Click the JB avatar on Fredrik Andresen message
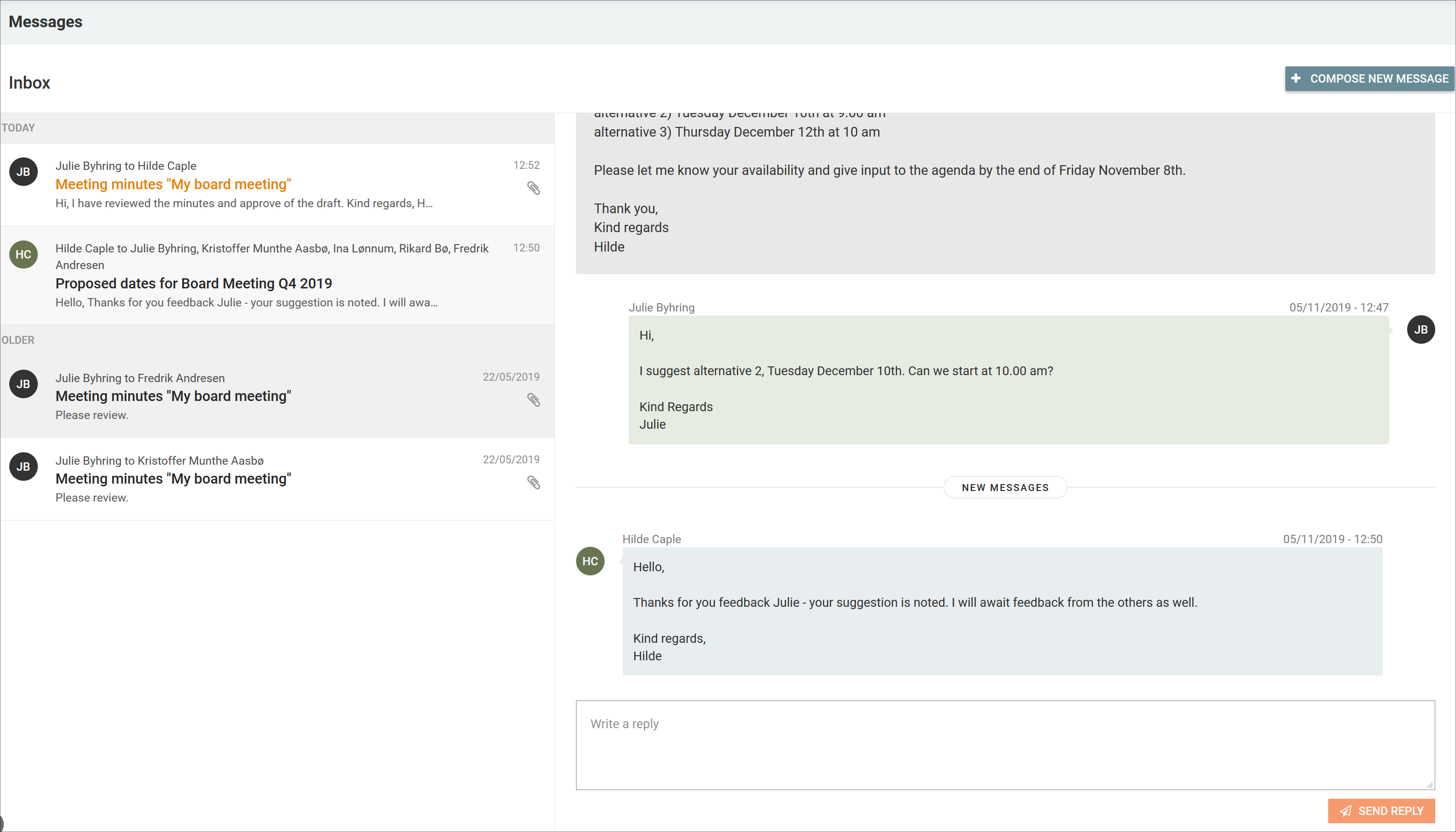Image resolution: width=1456 pixels, height=832 pixels. point(24,384)
